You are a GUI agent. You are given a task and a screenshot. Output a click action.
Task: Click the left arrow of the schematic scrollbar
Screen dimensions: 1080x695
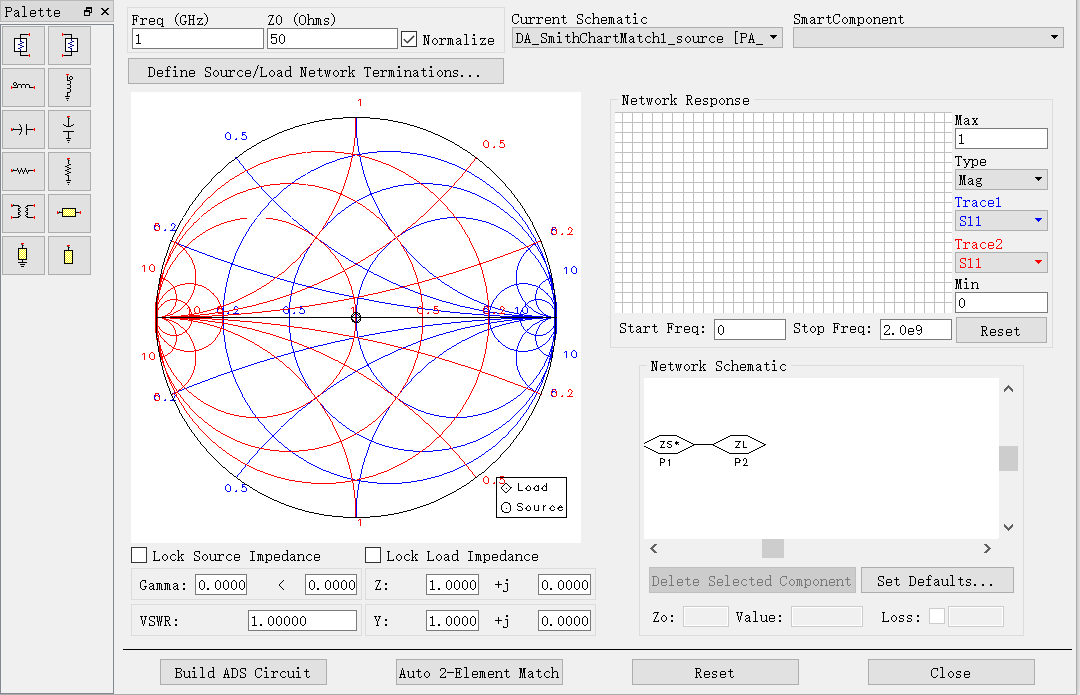pyautogui.click(x=654, y=548)
